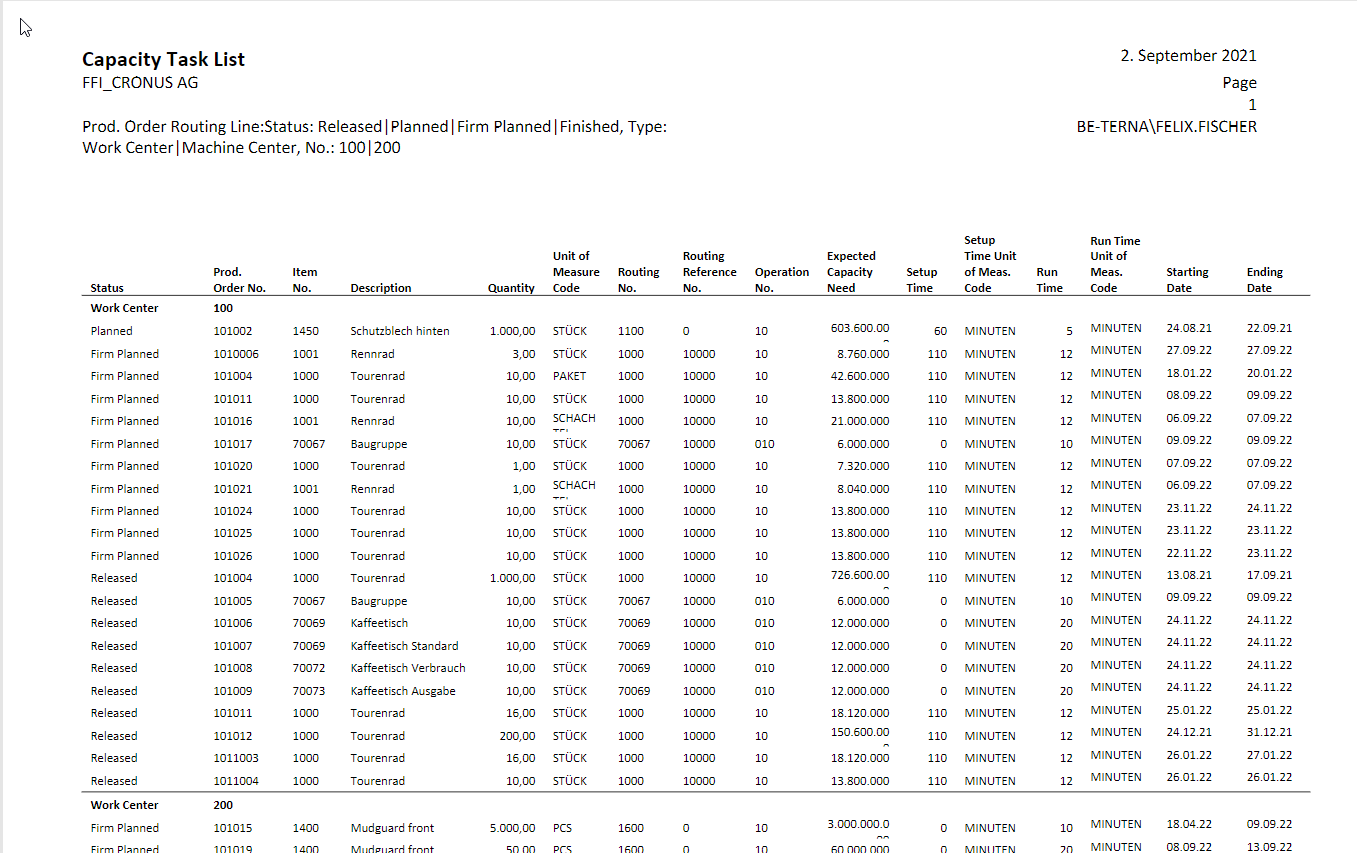Screen dimensions: 1357x853
Task: Click the 'Status' column header
Action: tap(107, 288)
